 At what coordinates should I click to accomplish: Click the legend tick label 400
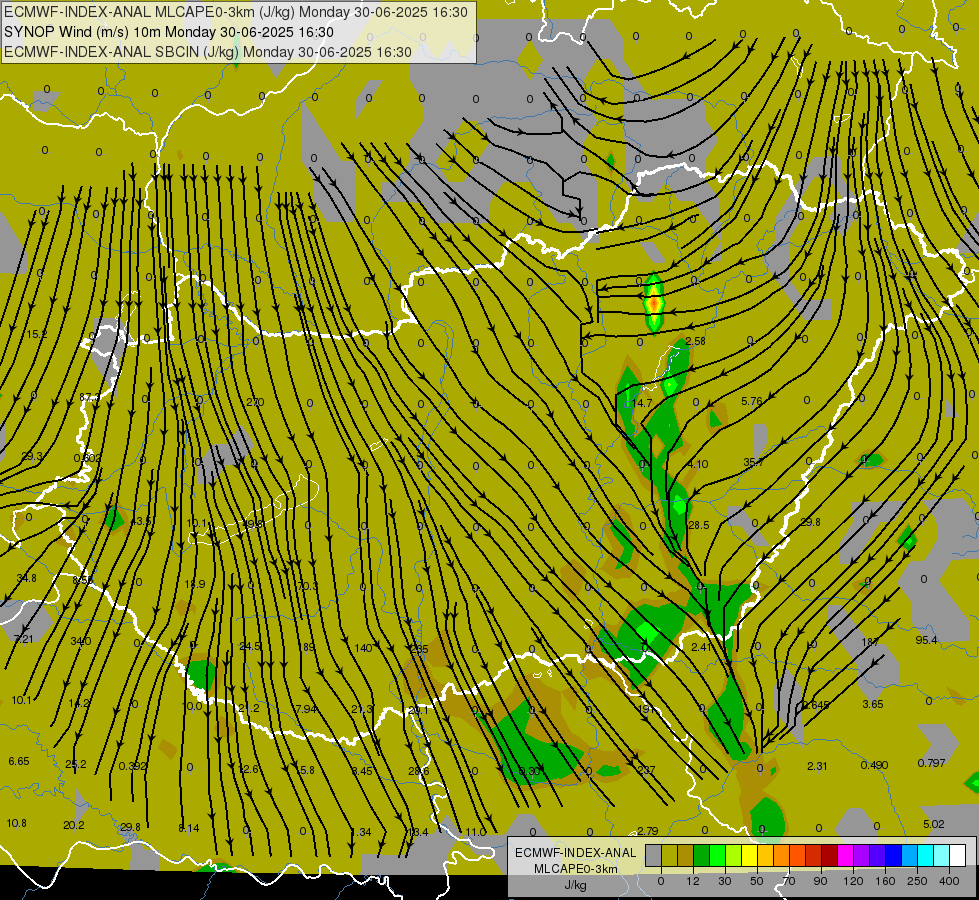pyautogui.click(x=949, y=881)
